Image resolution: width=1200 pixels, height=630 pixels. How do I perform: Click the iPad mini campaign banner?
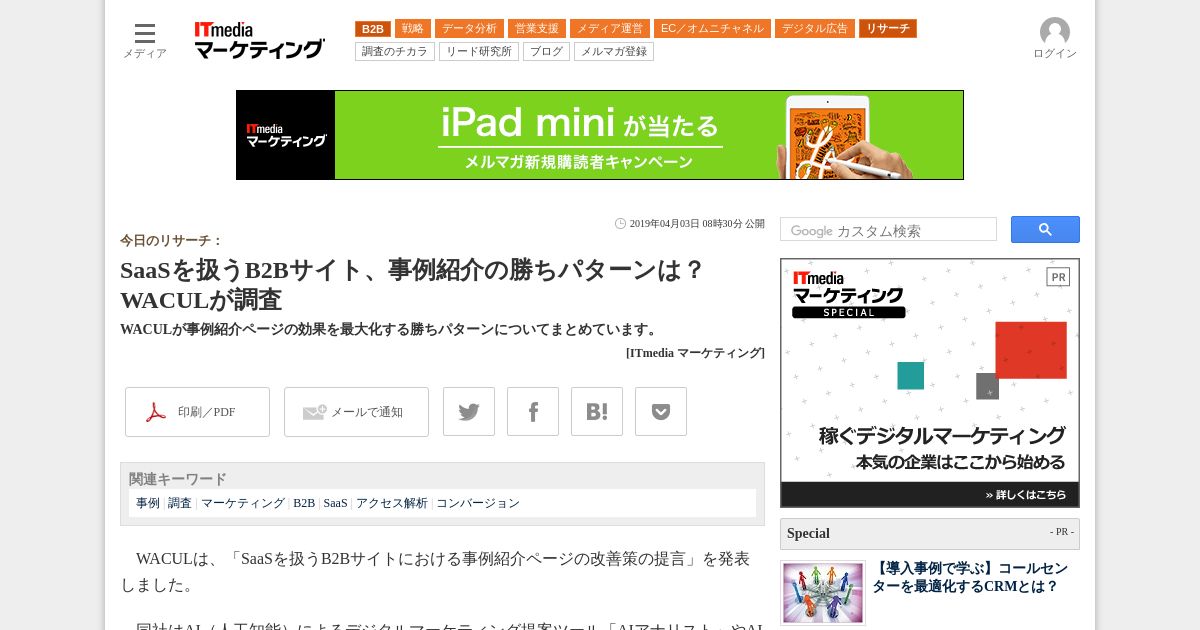[x=600, y=135]
